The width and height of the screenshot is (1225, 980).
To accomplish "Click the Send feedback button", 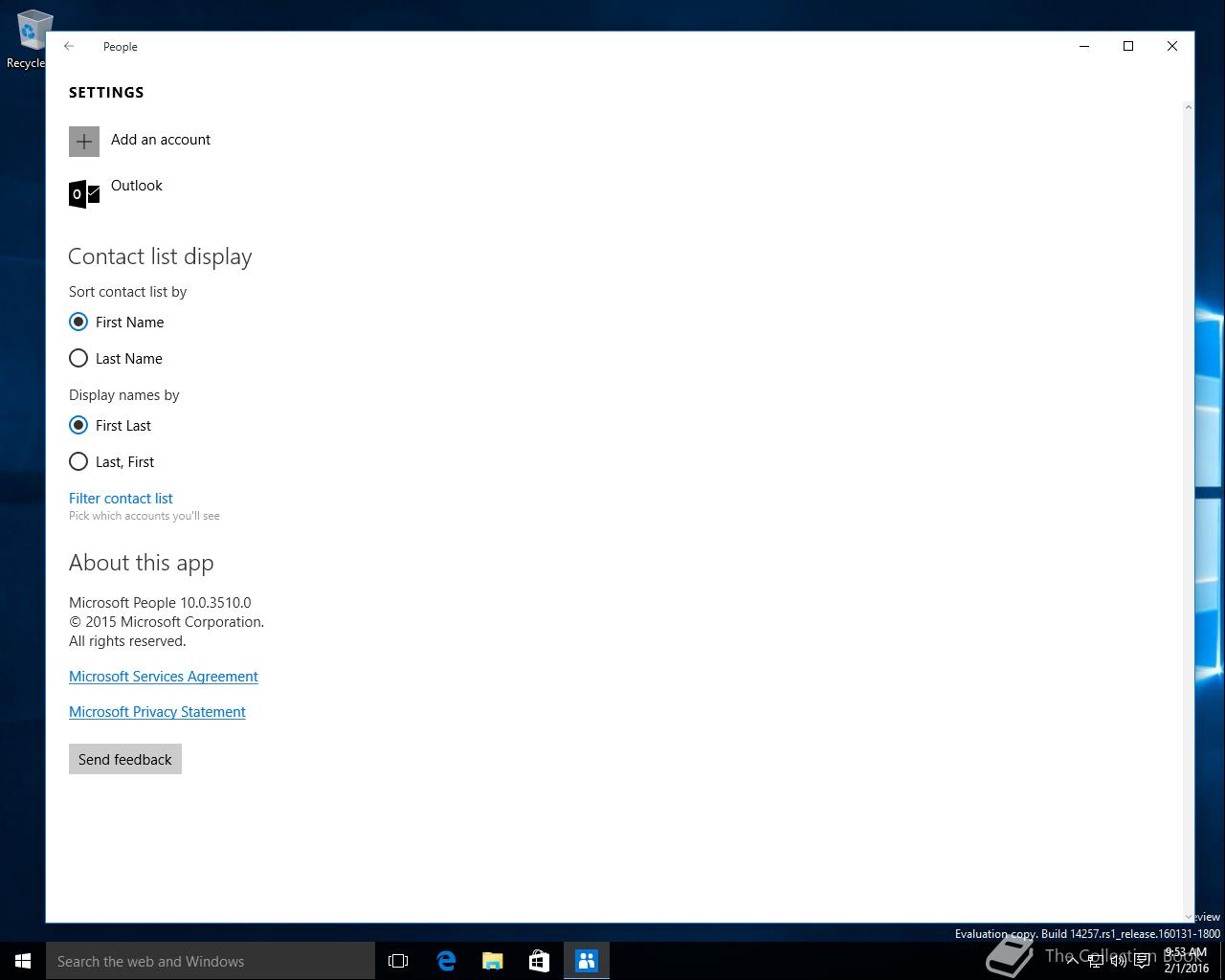I will tap(125, 759).
